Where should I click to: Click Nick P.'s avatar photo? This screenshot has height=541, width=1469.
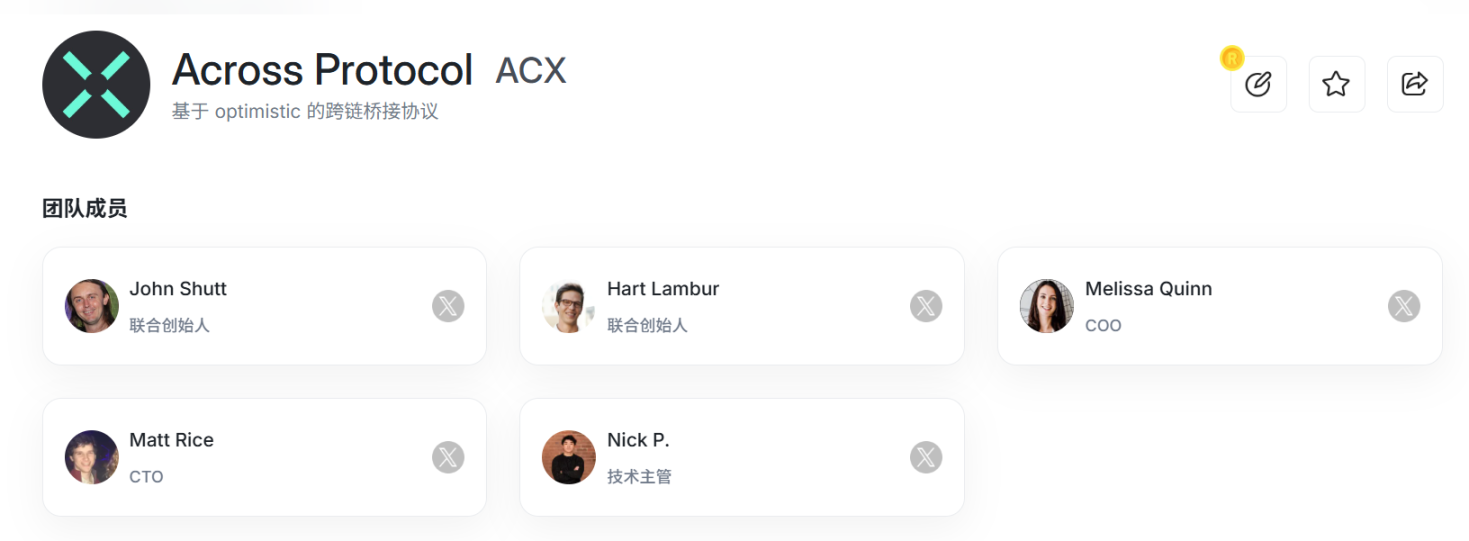coord(569,457)
